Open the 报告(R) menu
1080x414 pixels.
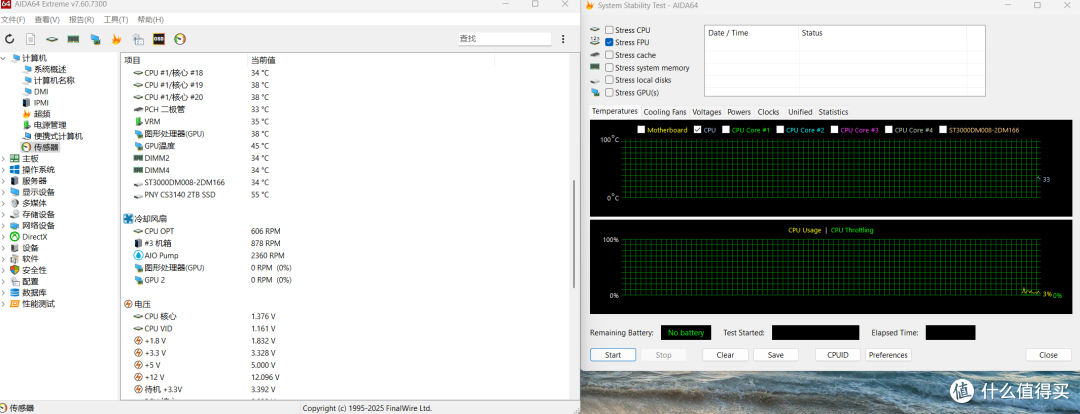click(x=81, y=19)
